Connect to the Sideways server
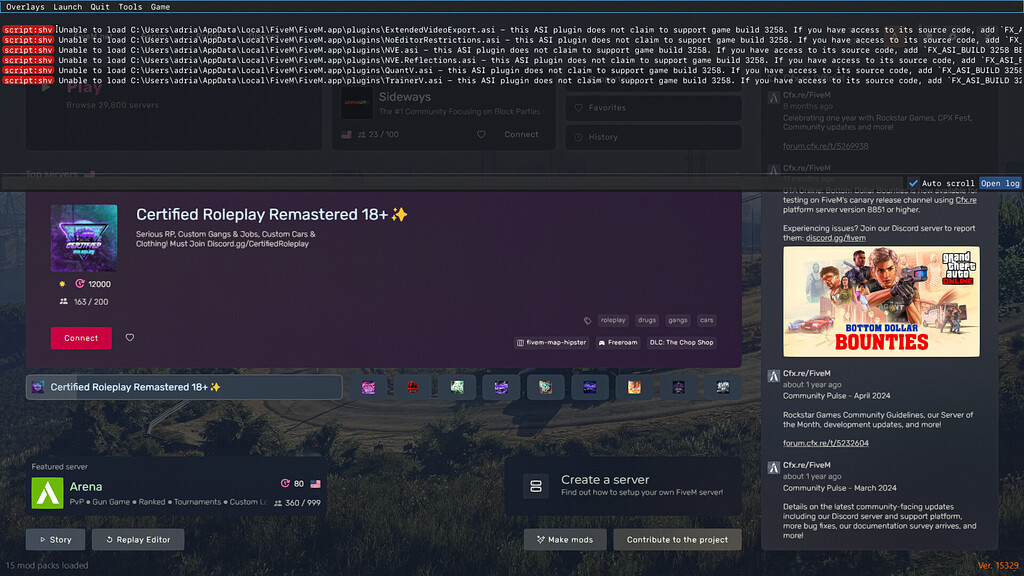This screenshot has height=576, width=1024. [521, 135]
